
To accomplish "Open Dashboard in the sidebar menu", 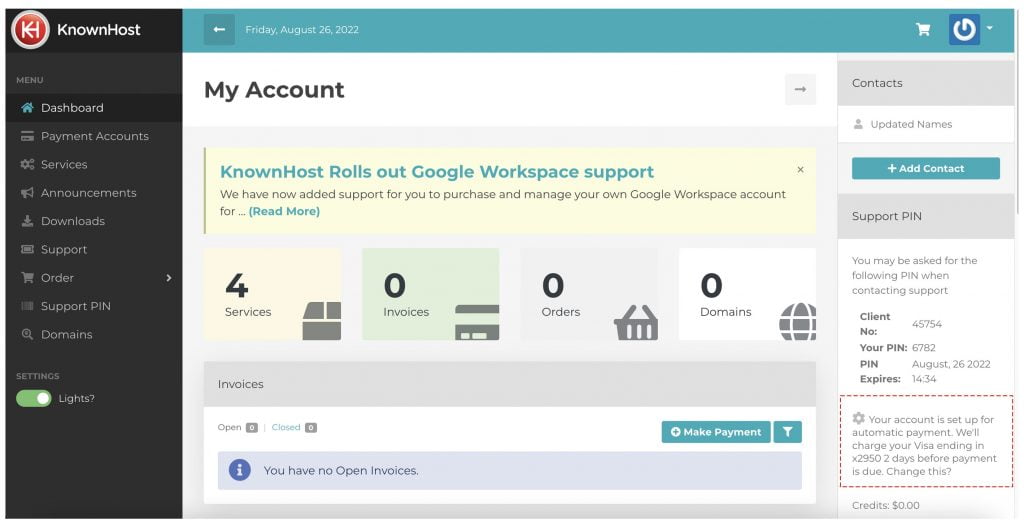I will click(94, 108).
